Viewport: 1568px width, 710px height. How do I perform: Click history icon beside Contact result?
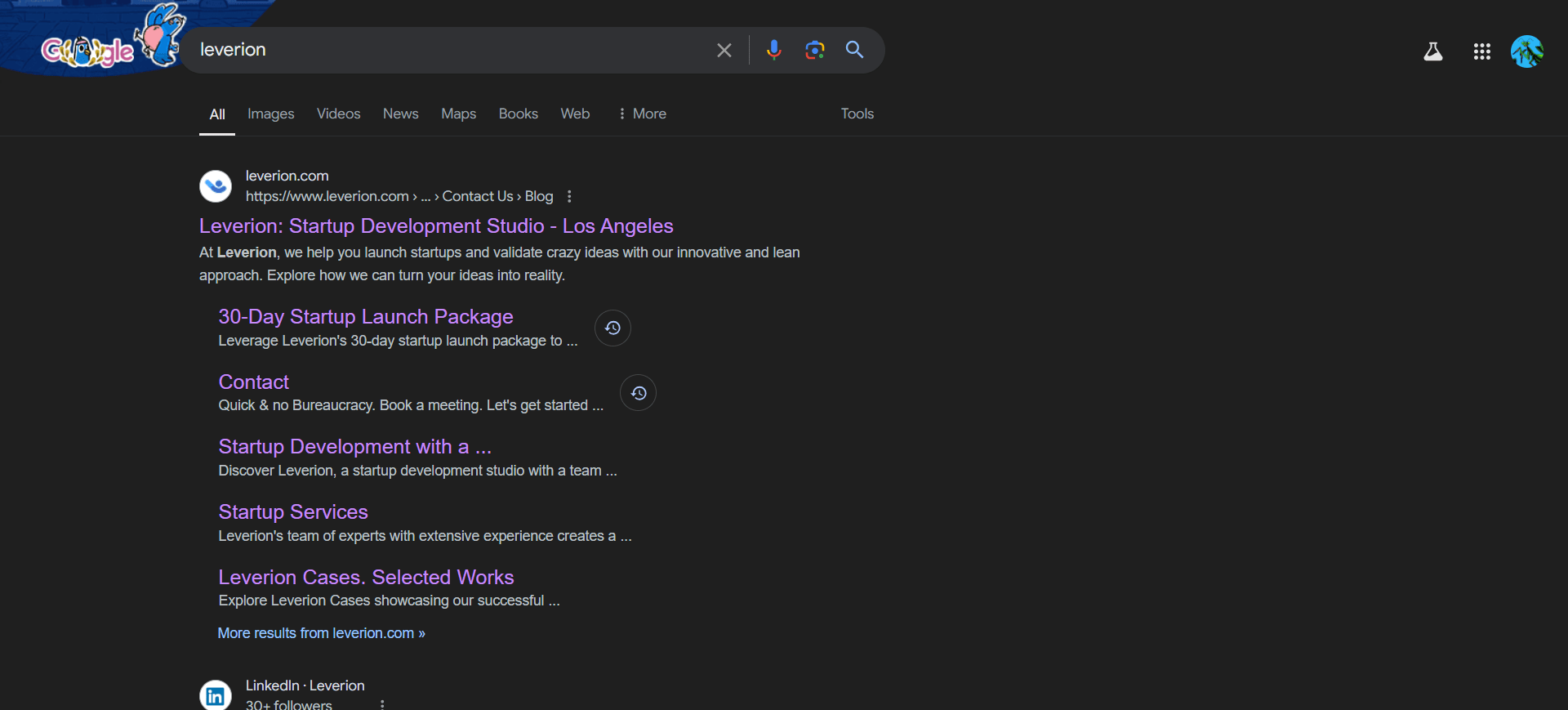point(639,393)
